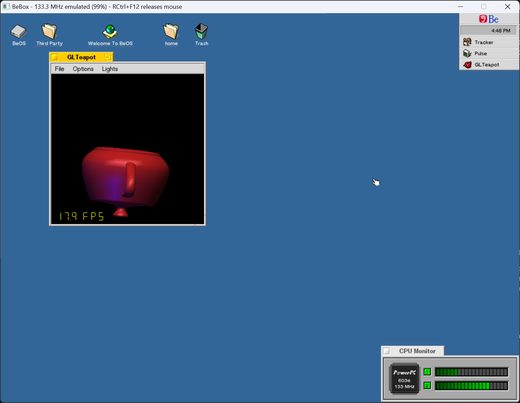The width and height of the screenshot is (520, 403).
Task: Click the GLTeapot window close box
Action: click(x=55, y=57)
